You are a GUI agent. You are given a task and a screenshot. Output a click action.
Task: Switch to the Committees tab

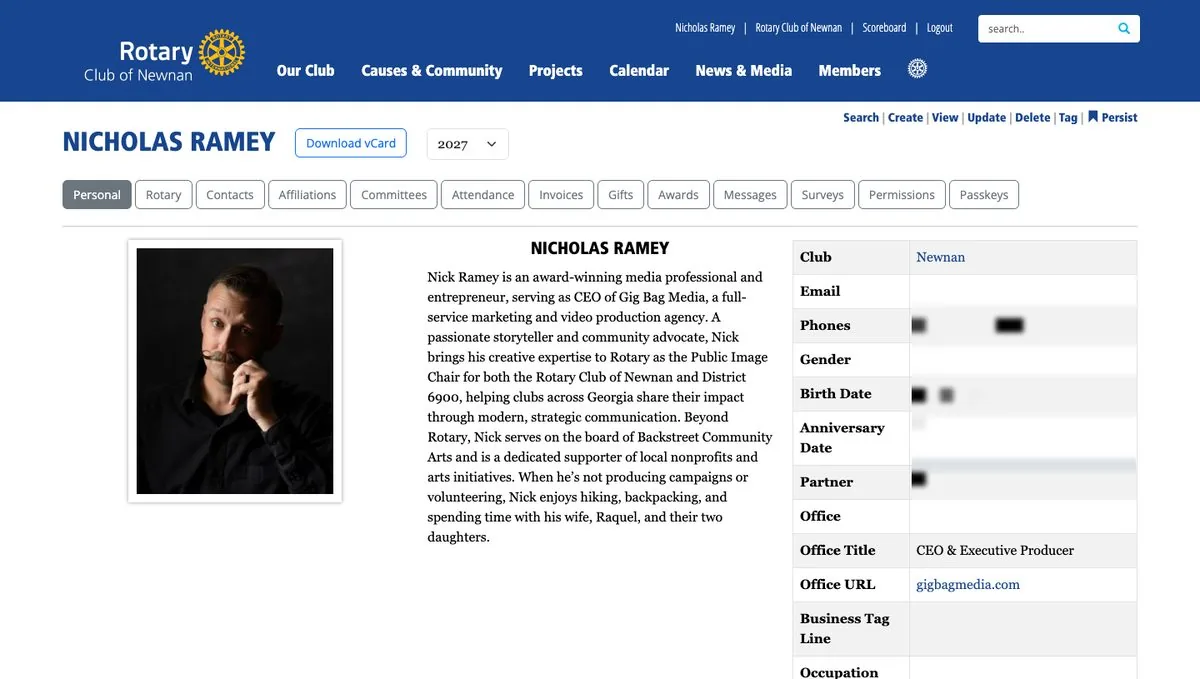(394, 194)
